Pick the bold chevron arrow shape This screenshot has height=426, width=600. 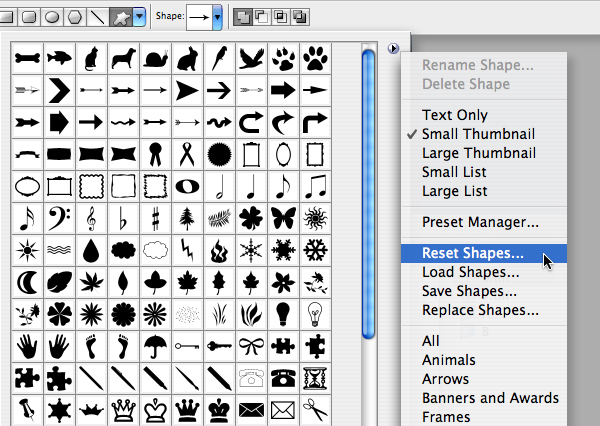pyautogui.click(x=59, y=90)
